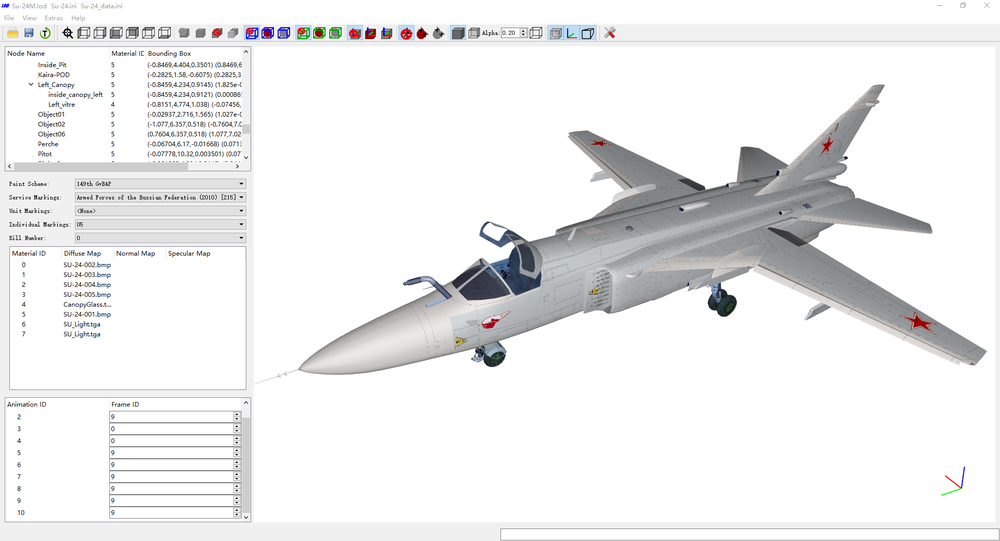Toggle the blue bounding box disabled icon
Screen dimensions: 1000x541
coord(252,33)
